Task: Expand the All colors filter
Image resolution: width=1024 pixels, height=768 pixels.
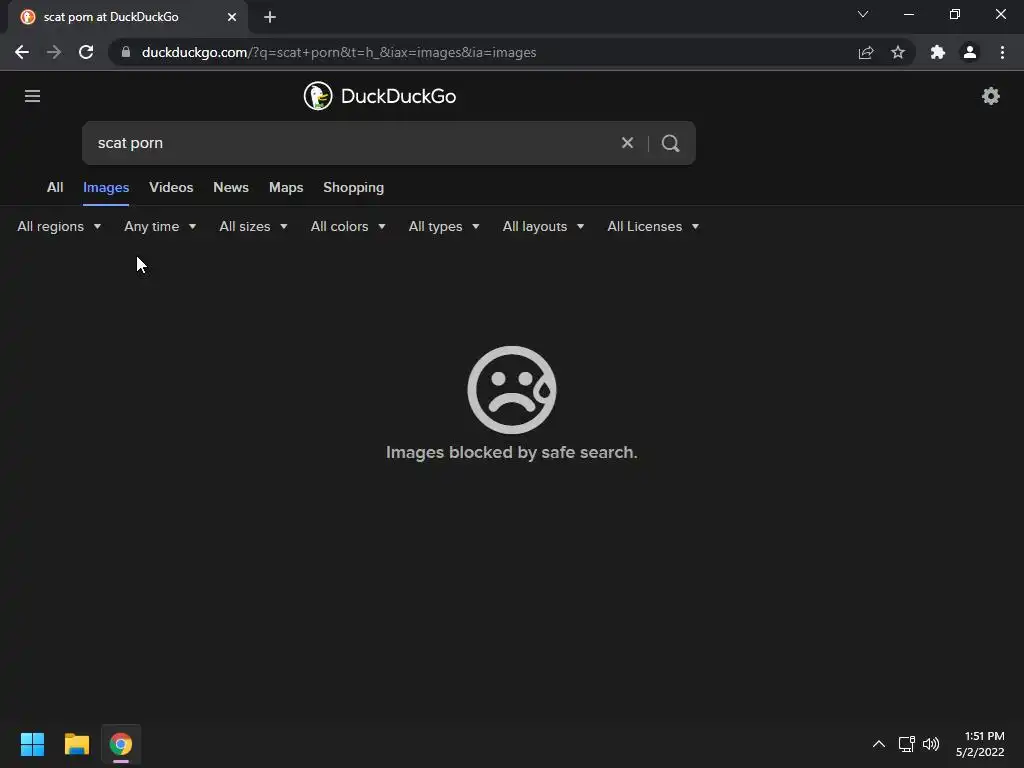Action: [348, 227]
